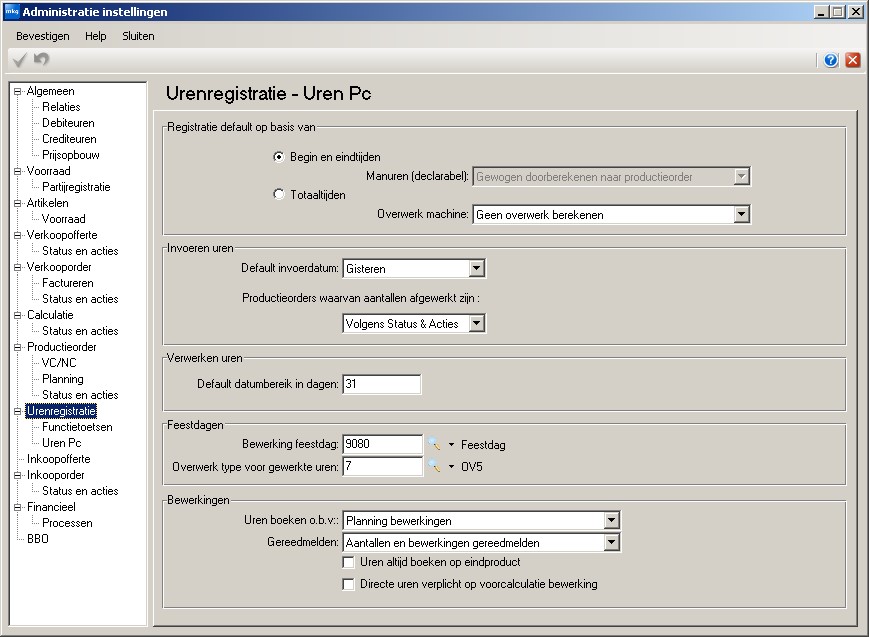
Task: Collapse the Algemeen tree node
Action: pyautogui.click(x=18, y=91)
